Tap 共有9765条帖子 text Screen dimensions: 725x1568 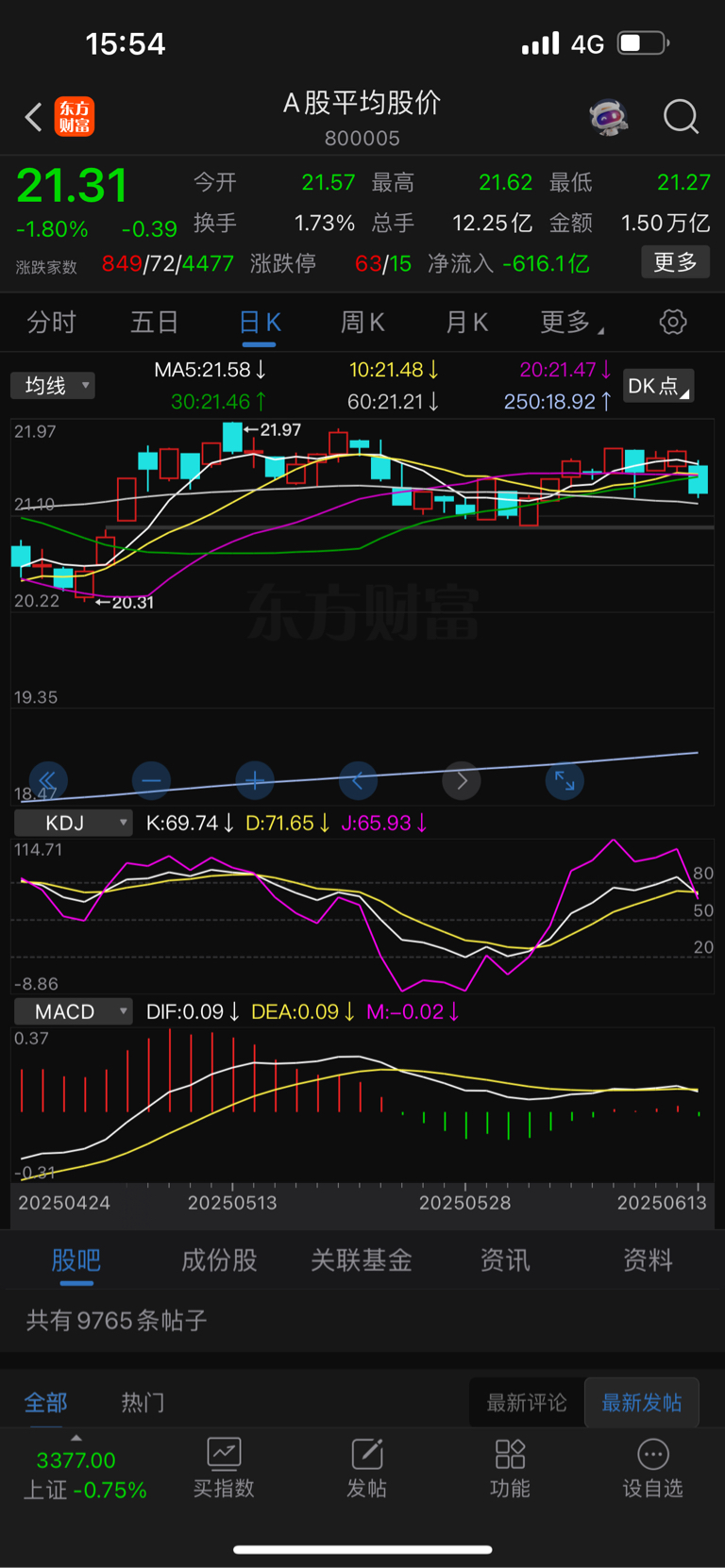[117, 1320]
